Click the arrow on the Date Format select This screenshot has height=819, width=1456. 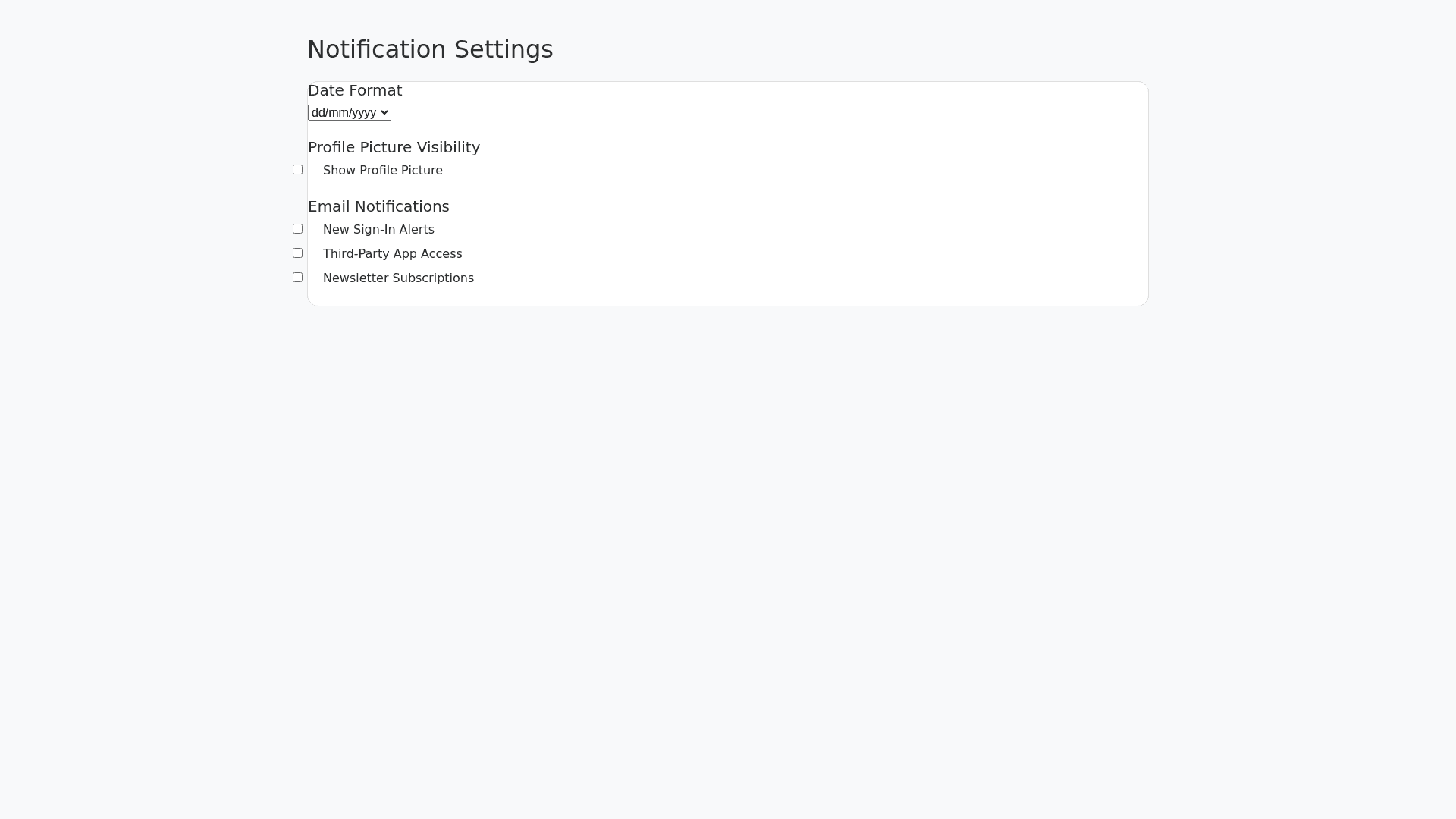point(384,113)
